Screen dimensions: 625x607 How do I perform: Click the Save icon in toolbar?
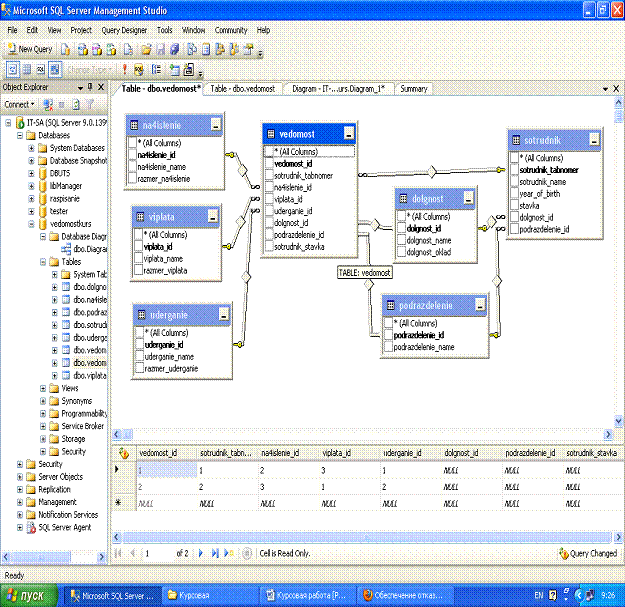tap(160, 48)
